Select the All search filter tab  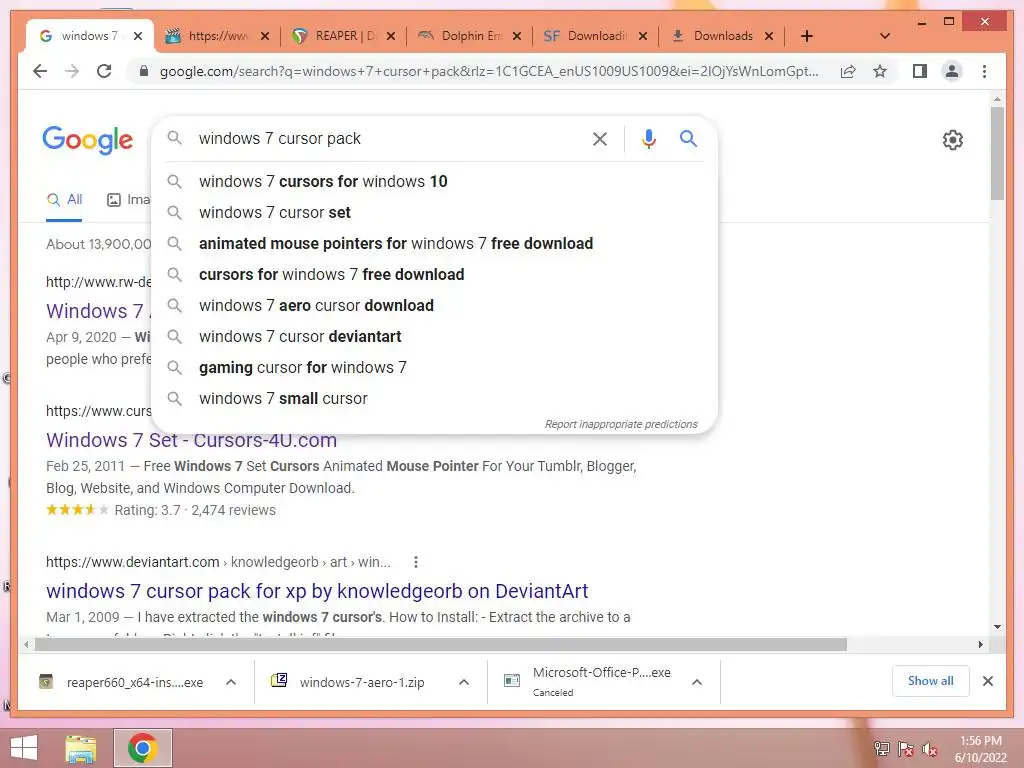[x=65, y=200]
